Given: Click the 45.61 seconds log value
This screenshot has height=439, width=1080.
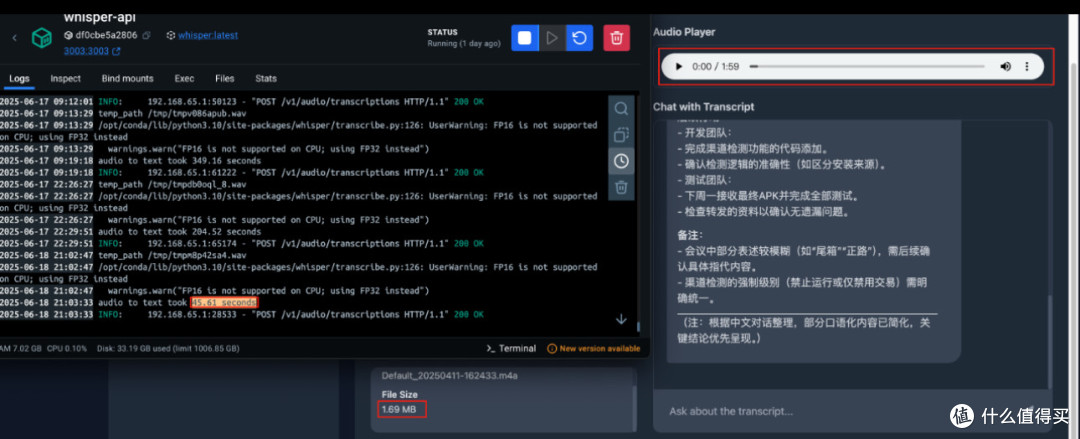Looking at the screenshot, I should pyautogui.click(x=225, y=303).
